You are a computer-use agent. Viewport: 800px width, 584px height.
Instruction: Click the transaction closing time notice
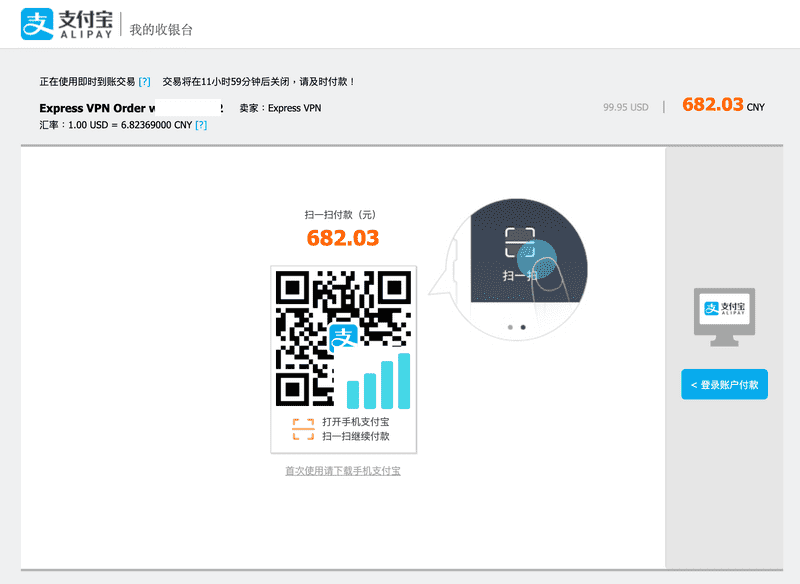point(259,82)
